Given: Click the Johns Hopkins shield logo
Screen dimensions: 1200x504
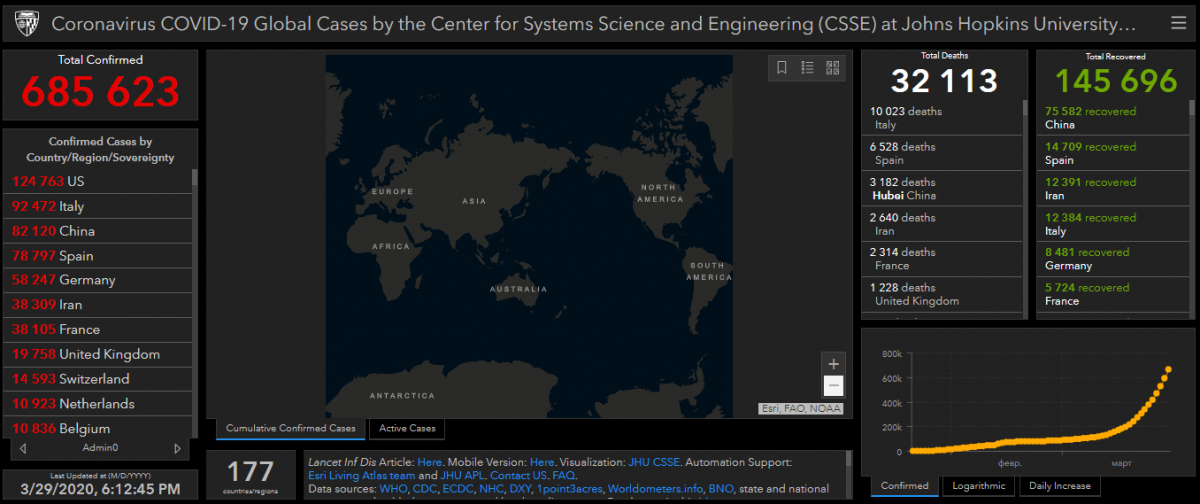Looking at the screenshot, I should [26, 22].
